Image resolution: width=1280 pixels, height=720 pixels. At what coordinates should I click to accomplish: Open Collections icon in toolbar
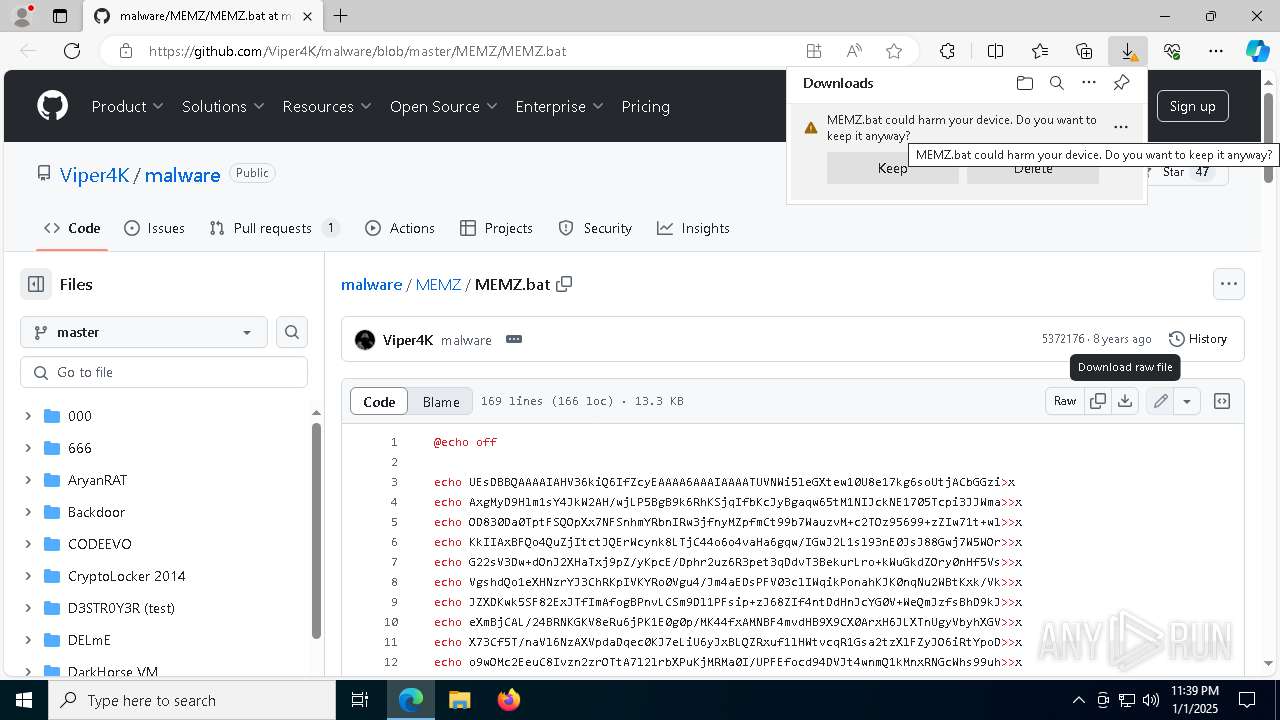coord(1084,51)
